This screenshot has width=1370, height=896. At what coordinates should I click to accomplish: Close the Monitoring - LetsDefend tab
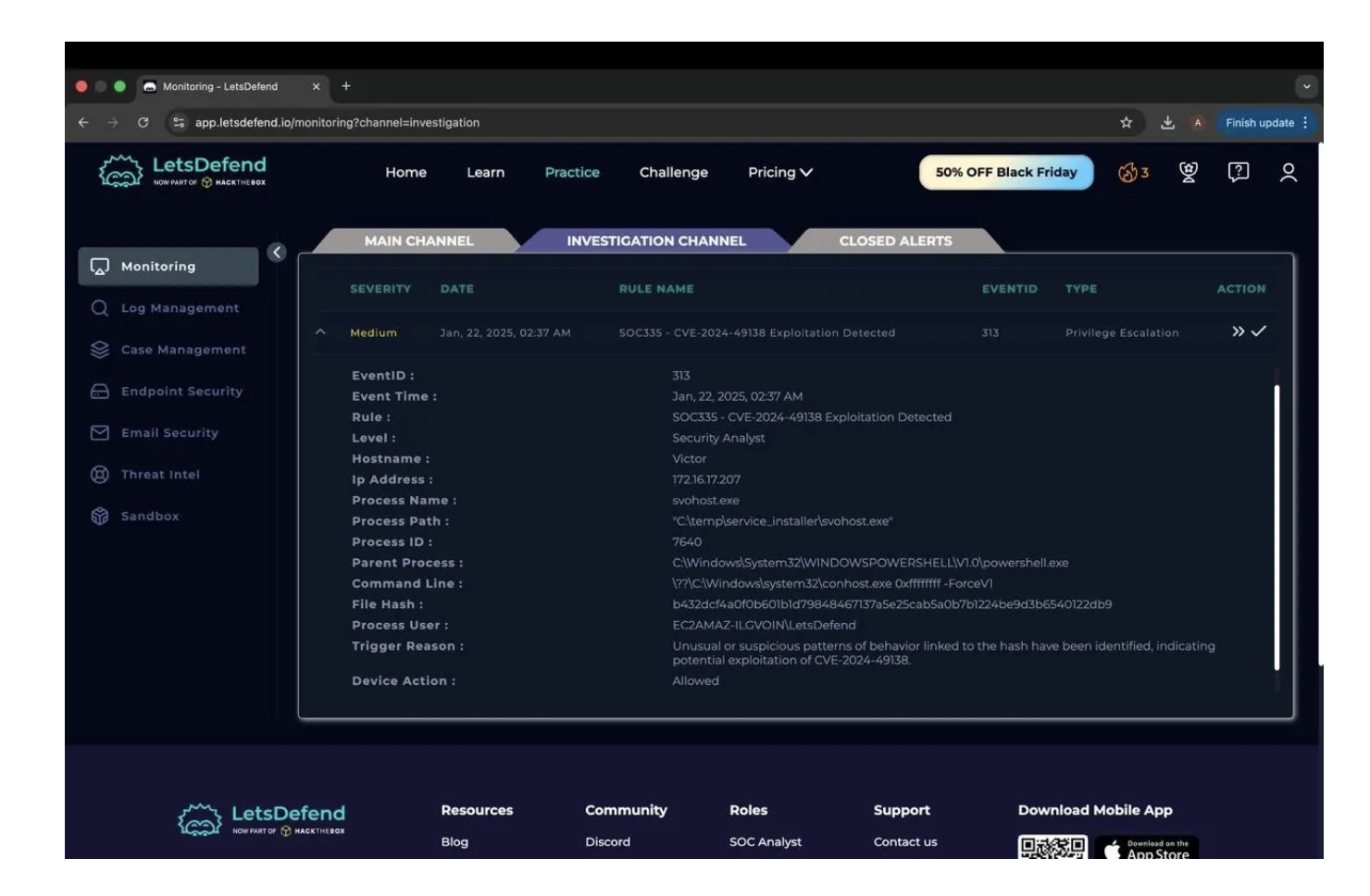316,86
